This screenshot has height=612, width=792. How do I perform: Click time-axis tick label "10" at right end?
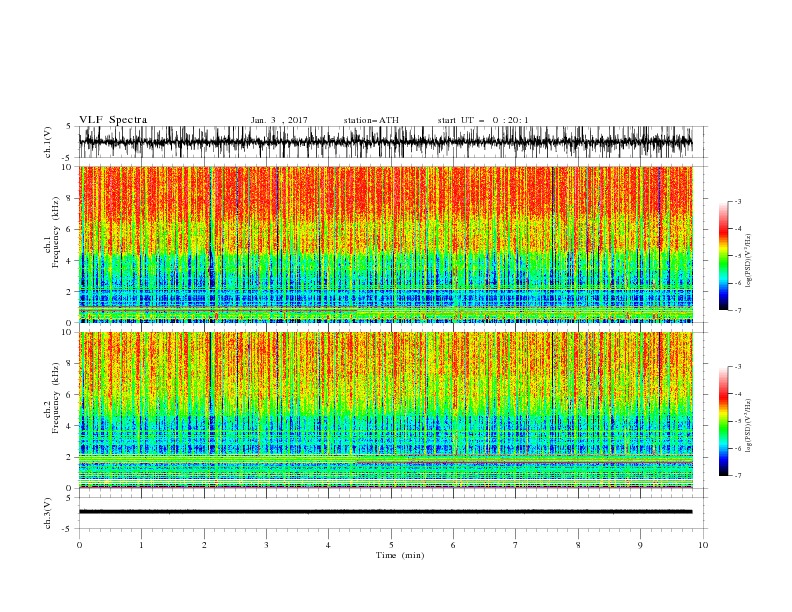click(703, 545)
